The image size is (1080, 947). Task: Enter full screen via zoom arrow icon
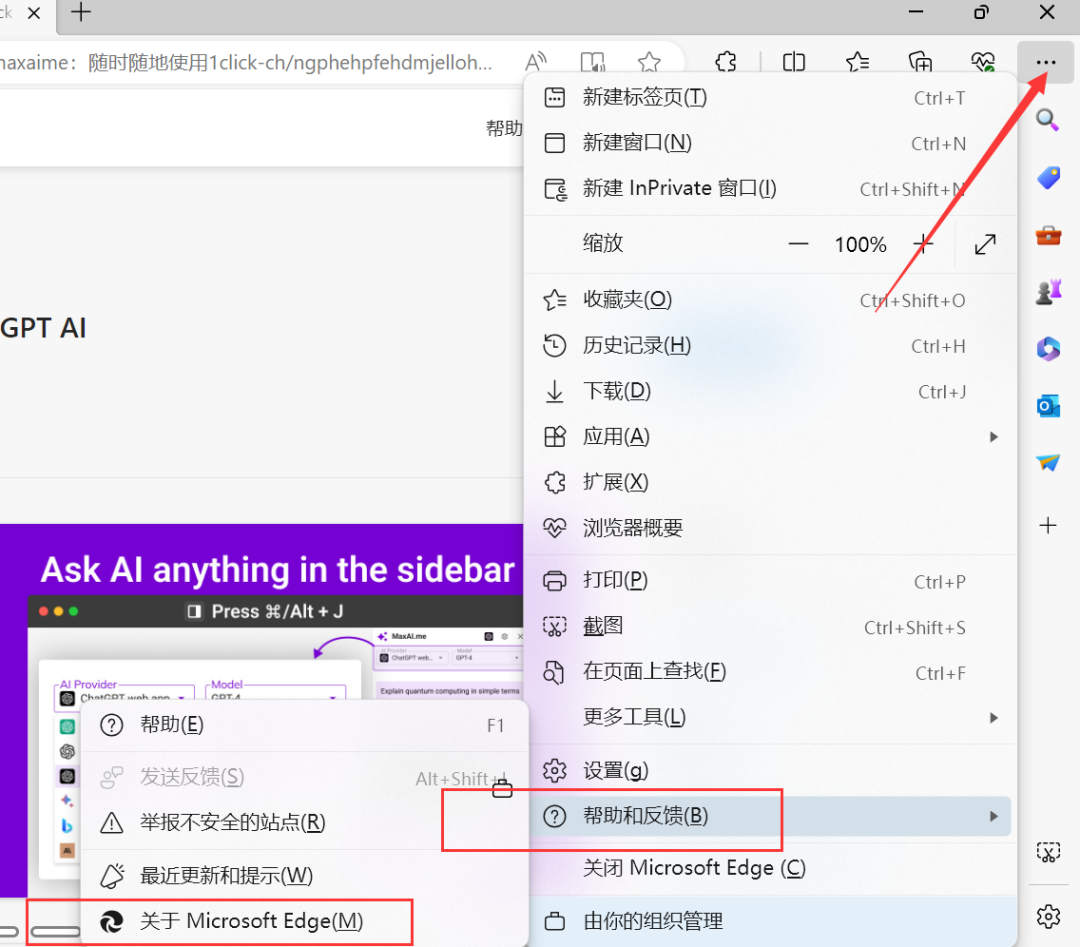[985, 244]
